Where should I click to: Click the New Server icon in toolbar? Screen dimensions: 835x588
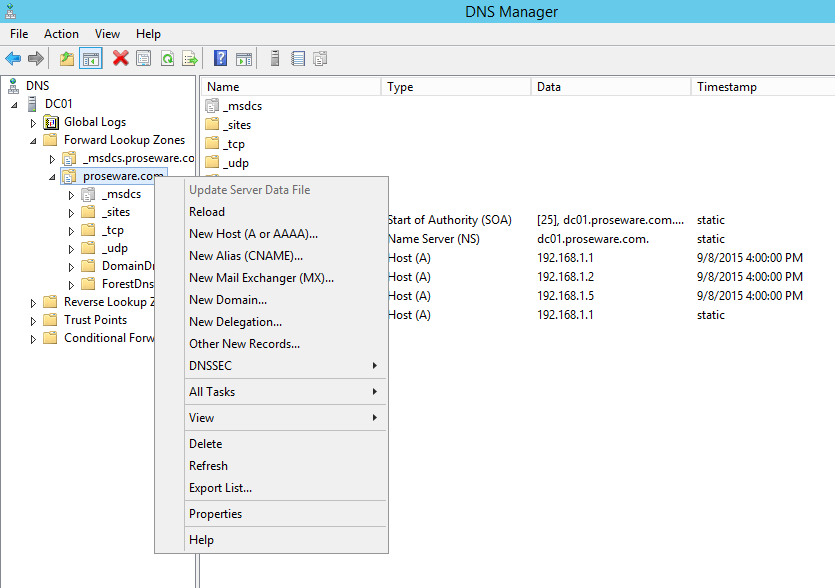(275, 59)
